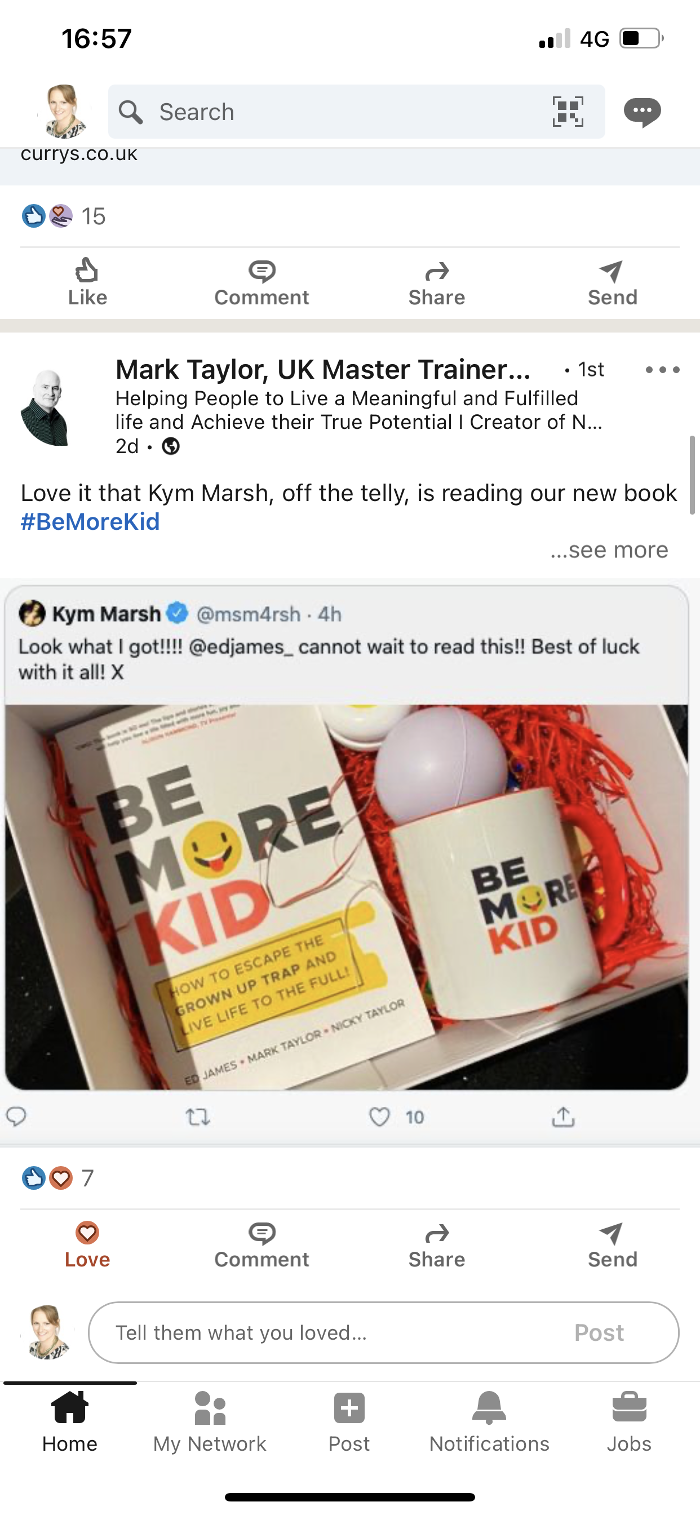This screenshot has width=700, height=1515.
Task: Go to the My Network tab
Action: 210,1422
